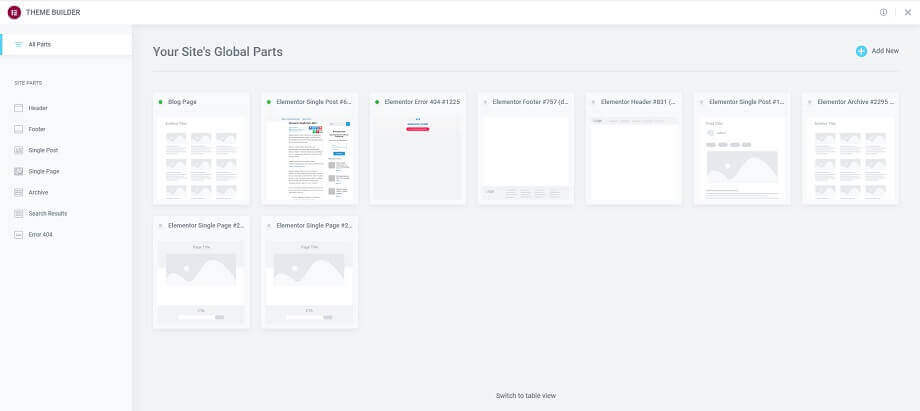
Task: Select the Error 404 site part icon
Action: (x=18, y=235)
